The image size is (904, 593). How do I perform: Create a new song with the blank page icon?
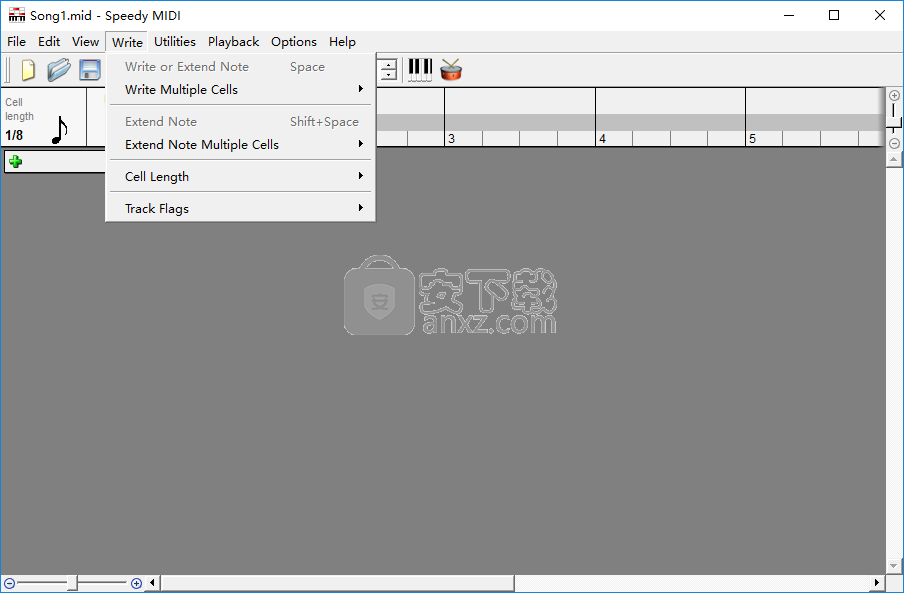(x=28, y=70)
